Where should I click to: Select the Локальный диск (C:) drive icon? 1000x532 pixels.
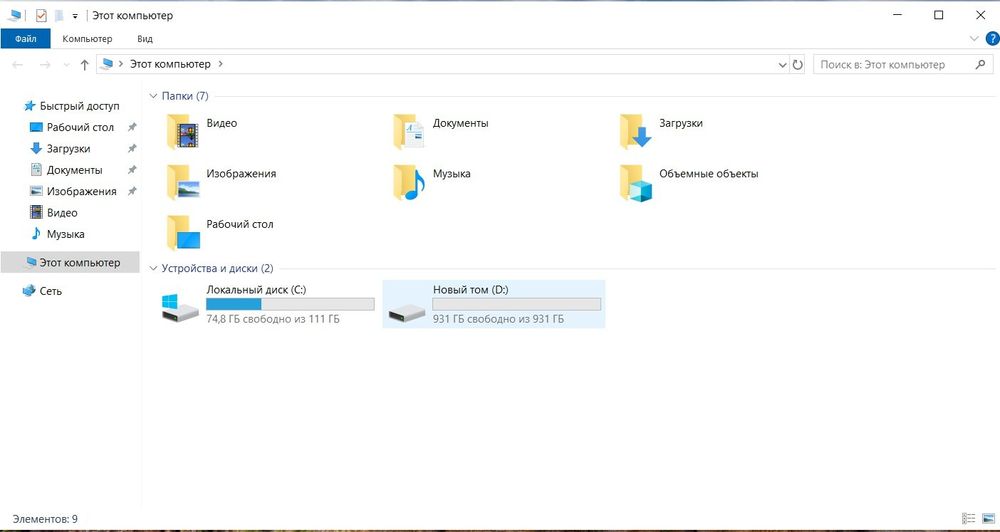point(180,306)
